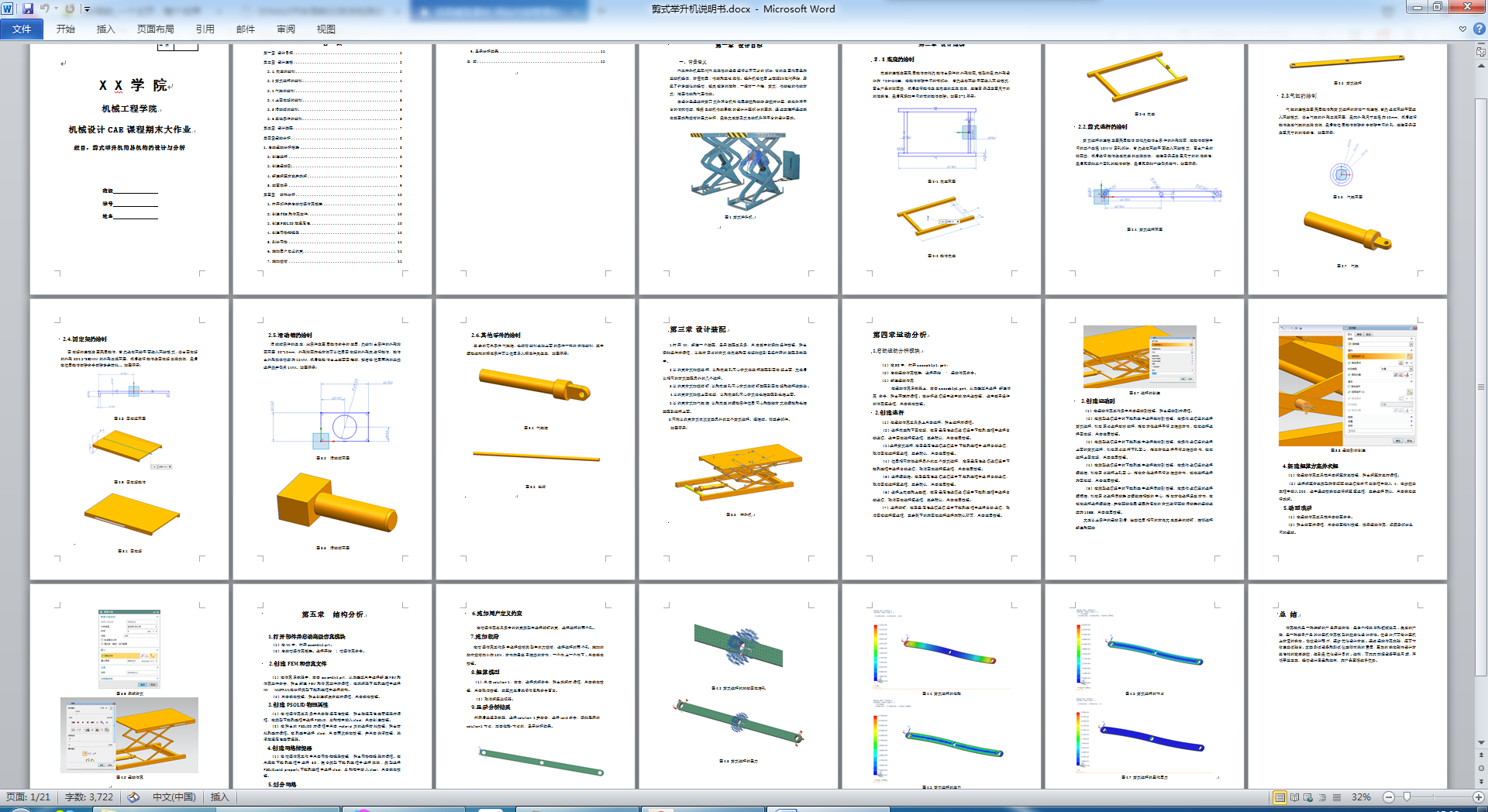
Task: Click the blue scissor lift image on page 4
Action: click(x=745, y=172)
